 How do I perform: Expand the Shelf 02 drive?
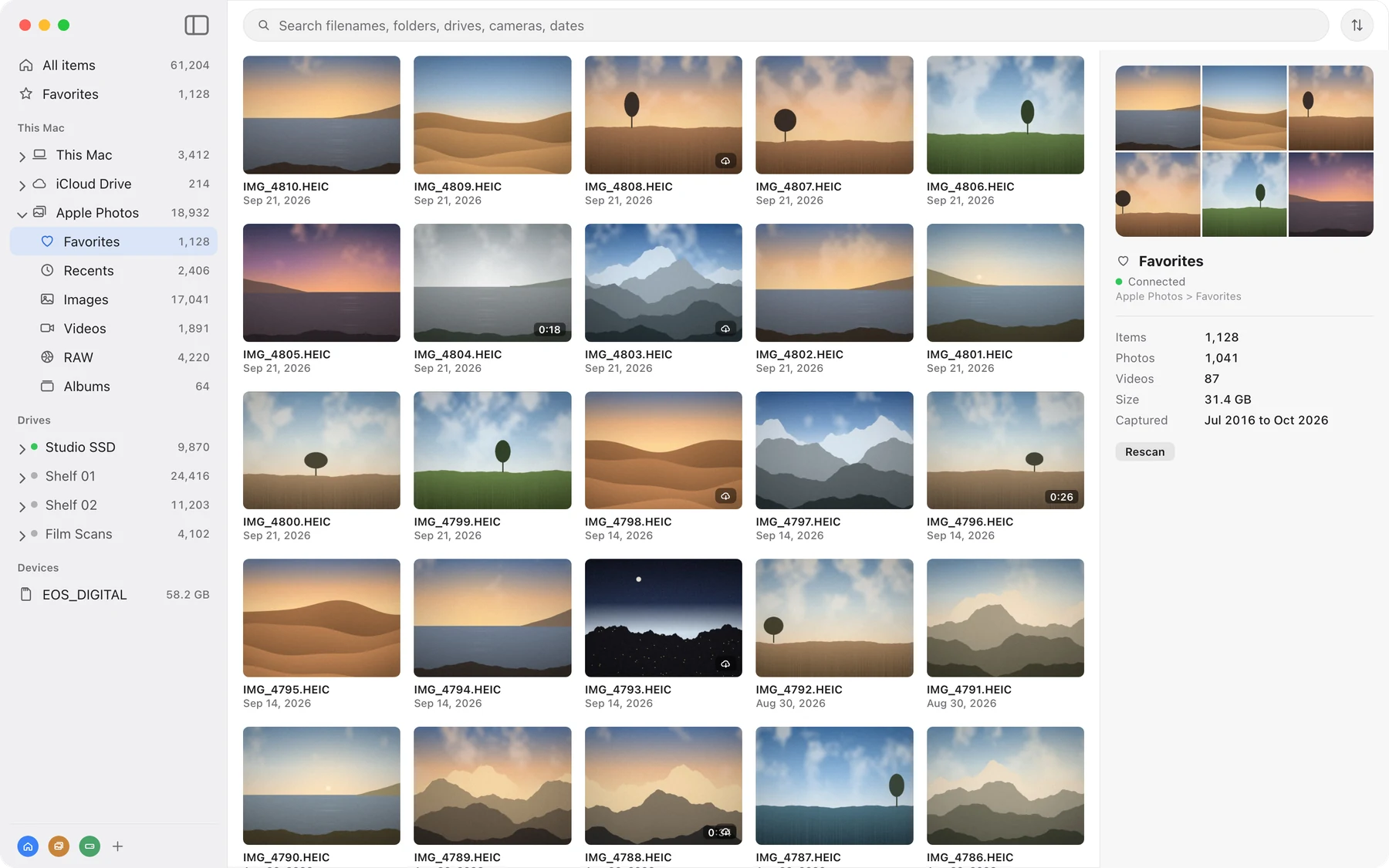(x=22, y=507)
